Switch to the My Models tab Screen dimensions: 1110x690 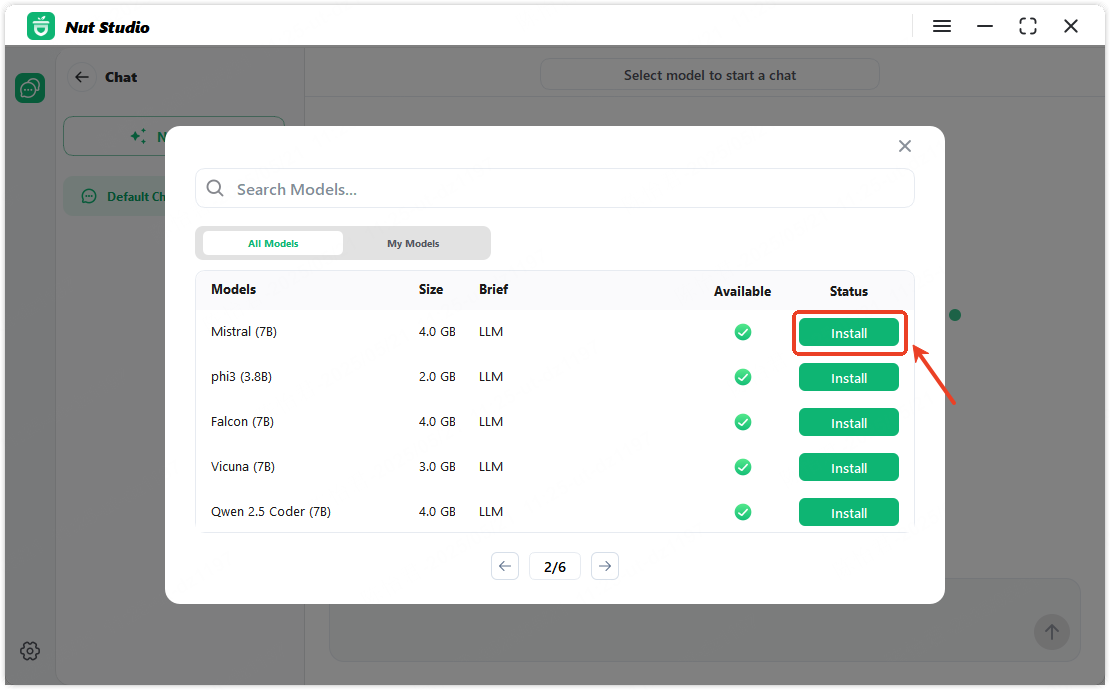[x=413, y=243]
